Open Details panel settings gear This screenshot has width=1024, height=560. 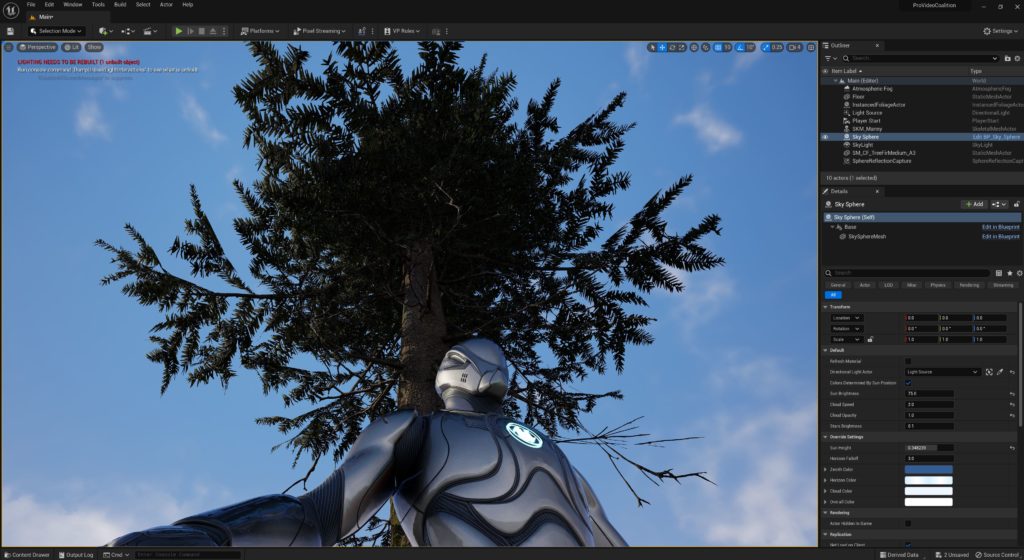click(1019, 273)
